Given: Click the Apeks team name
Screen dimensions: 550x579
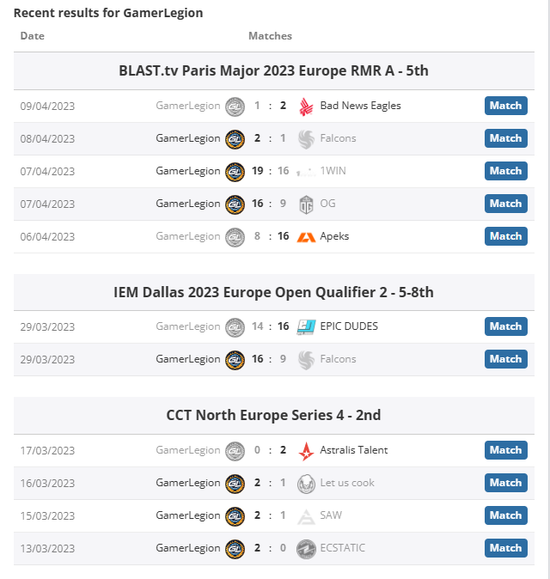Looking at the screenshot, I should (x=334, y=236).
